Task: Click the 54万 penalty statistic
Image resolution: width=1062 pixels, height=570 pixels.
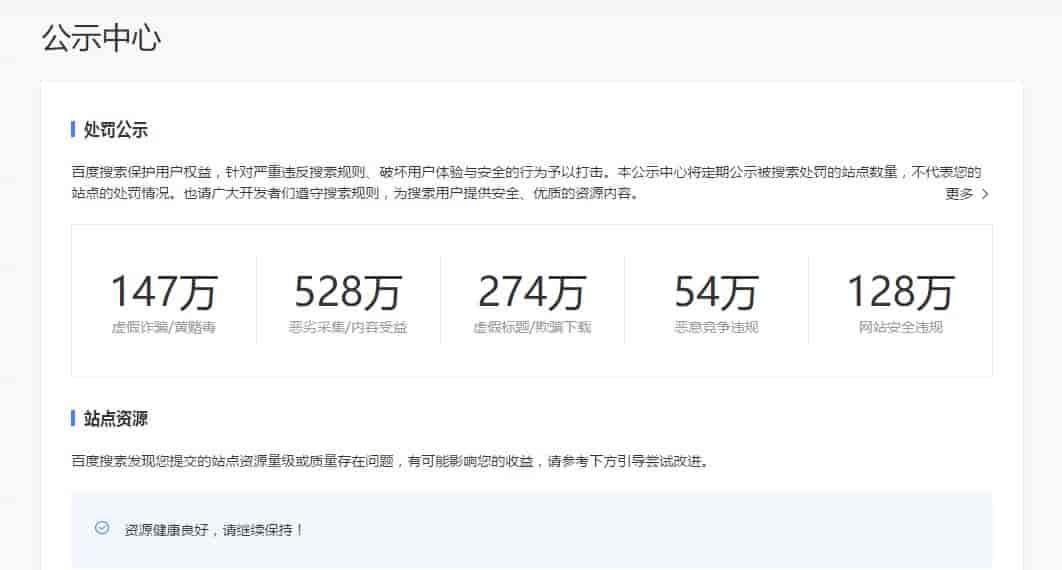Action: pos(716,291)
